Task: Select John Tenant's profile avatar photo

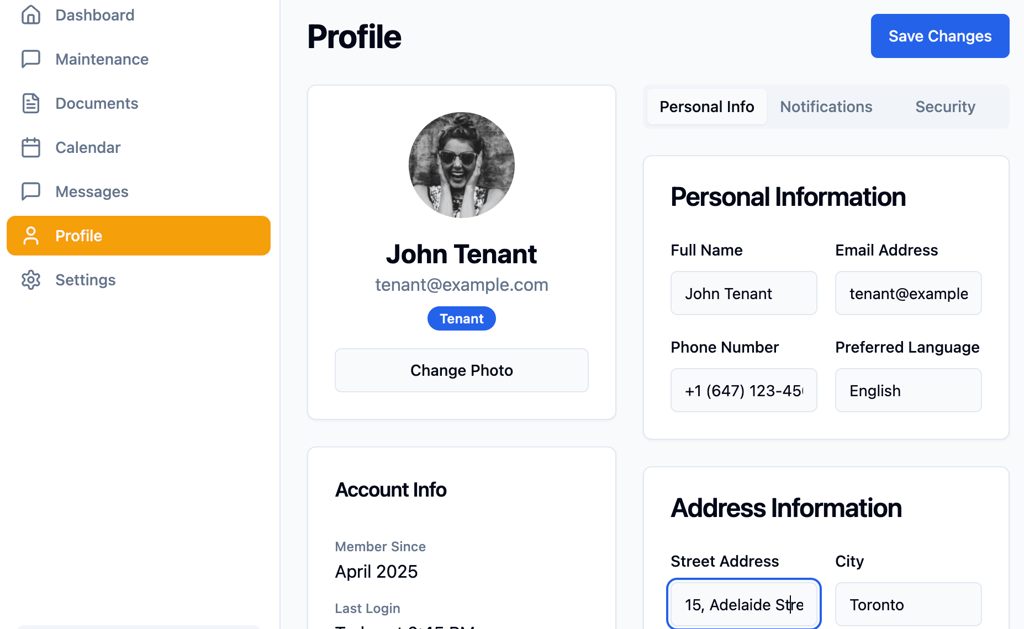Action: point(462,165)
